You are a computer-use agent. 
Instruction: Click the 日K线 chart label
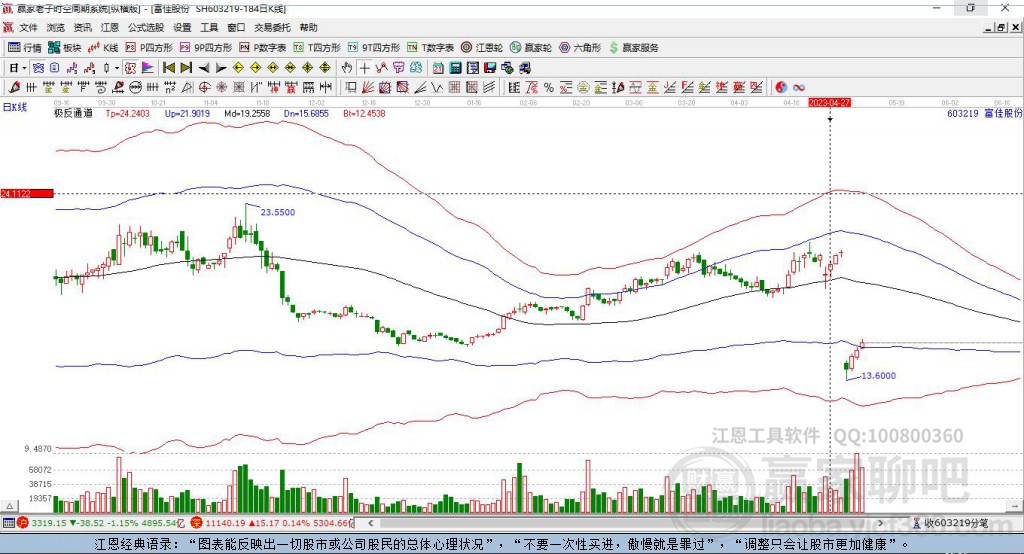[15, 107]
